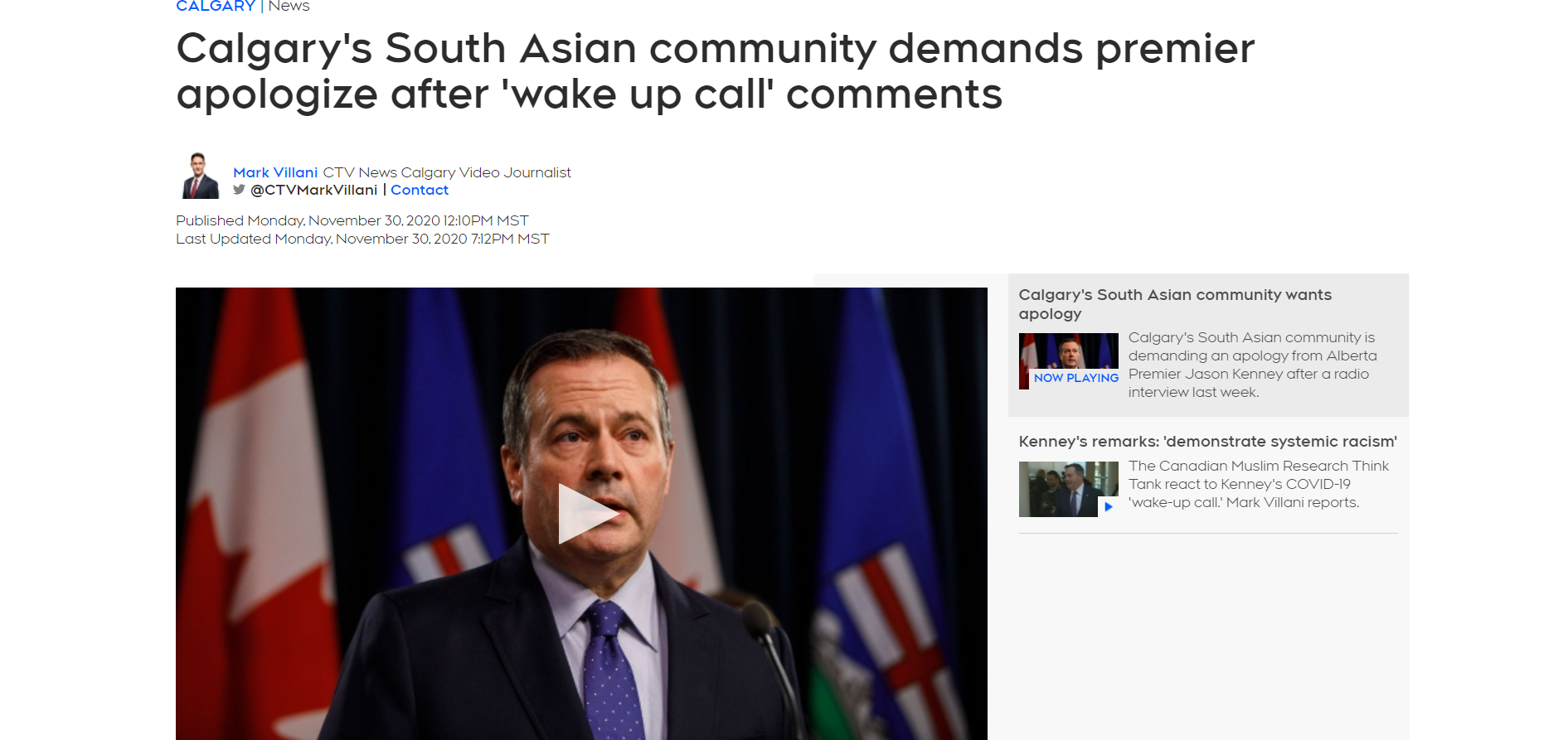Click Mark Villani's author photo
1568x740 pixels.
[200, 176]
